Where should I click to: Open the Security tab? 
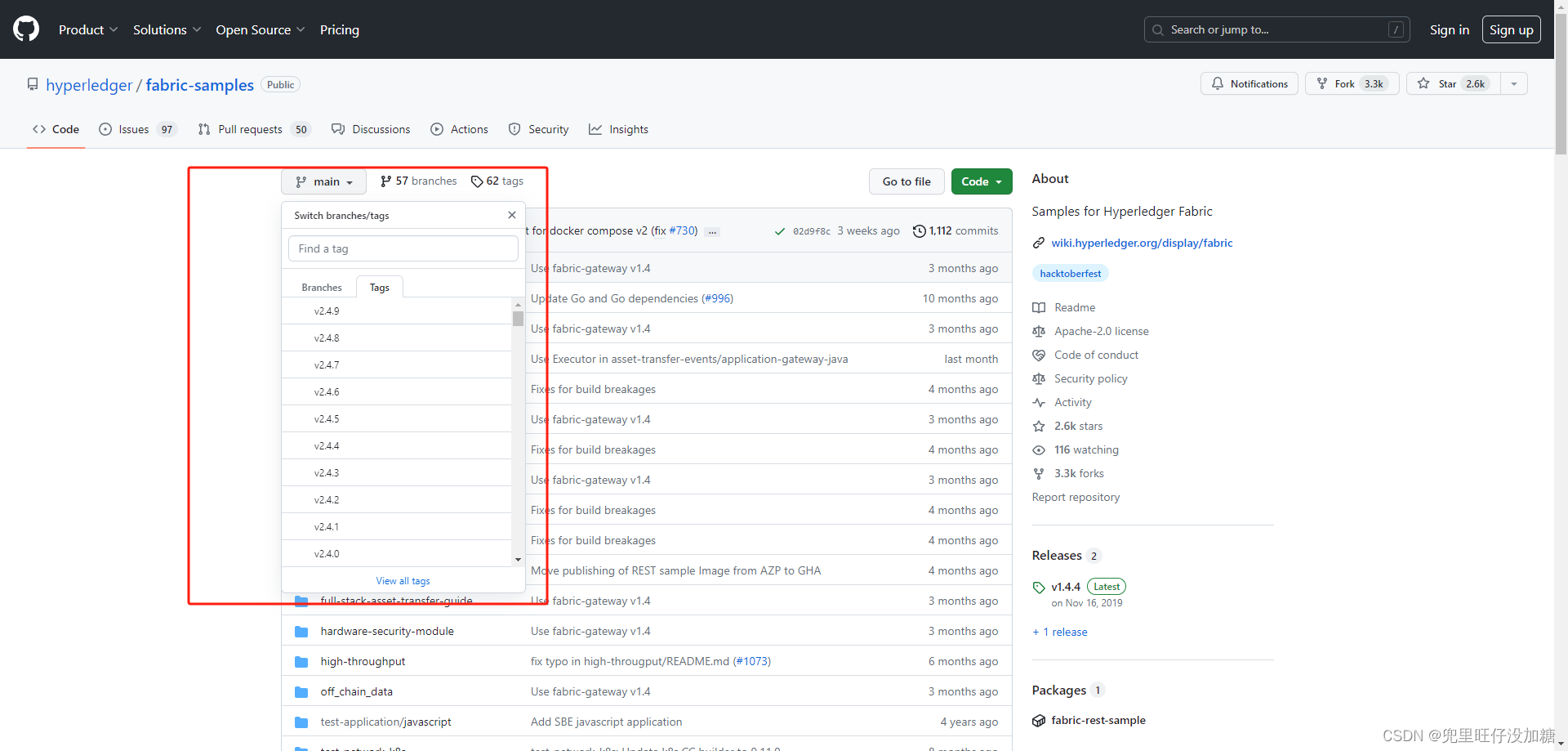[538, 129]
